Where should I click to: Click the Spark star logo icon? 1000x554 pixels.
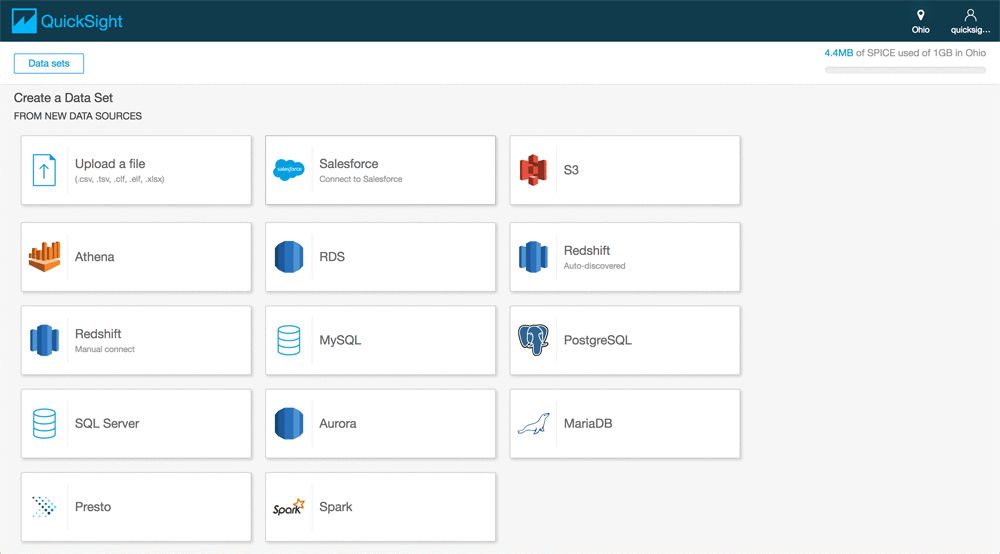[x=289, y=507]
